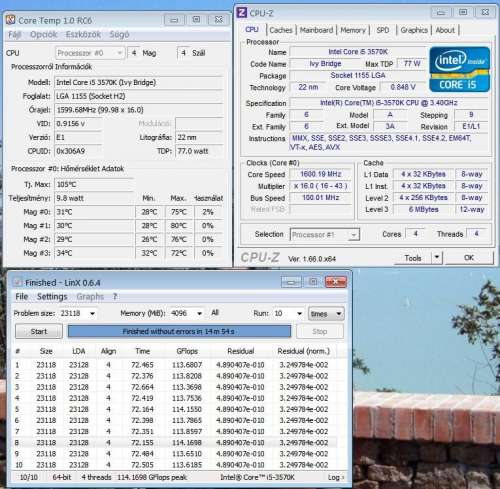
Task: Switch to the SPD tab in CPU-Z
Action: 383,30
